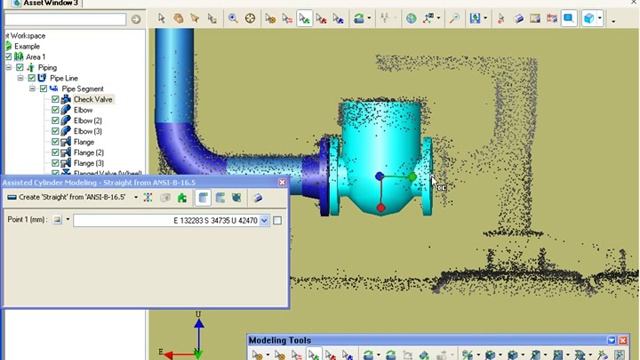Click the crosshair target view tool
The height and width of the screenshot is (360, 640).
pyautogui.click(x=250, y=18)
